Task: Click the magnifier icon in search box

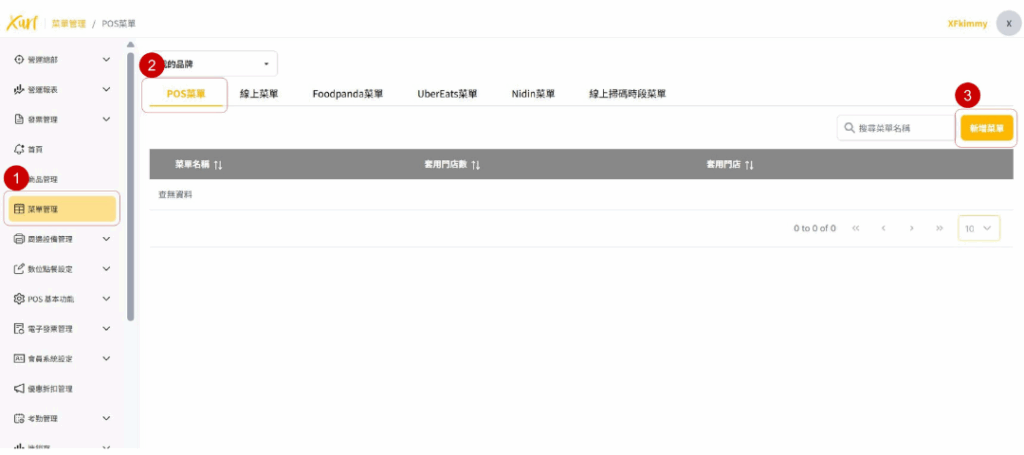Action: tap(849, 128)
